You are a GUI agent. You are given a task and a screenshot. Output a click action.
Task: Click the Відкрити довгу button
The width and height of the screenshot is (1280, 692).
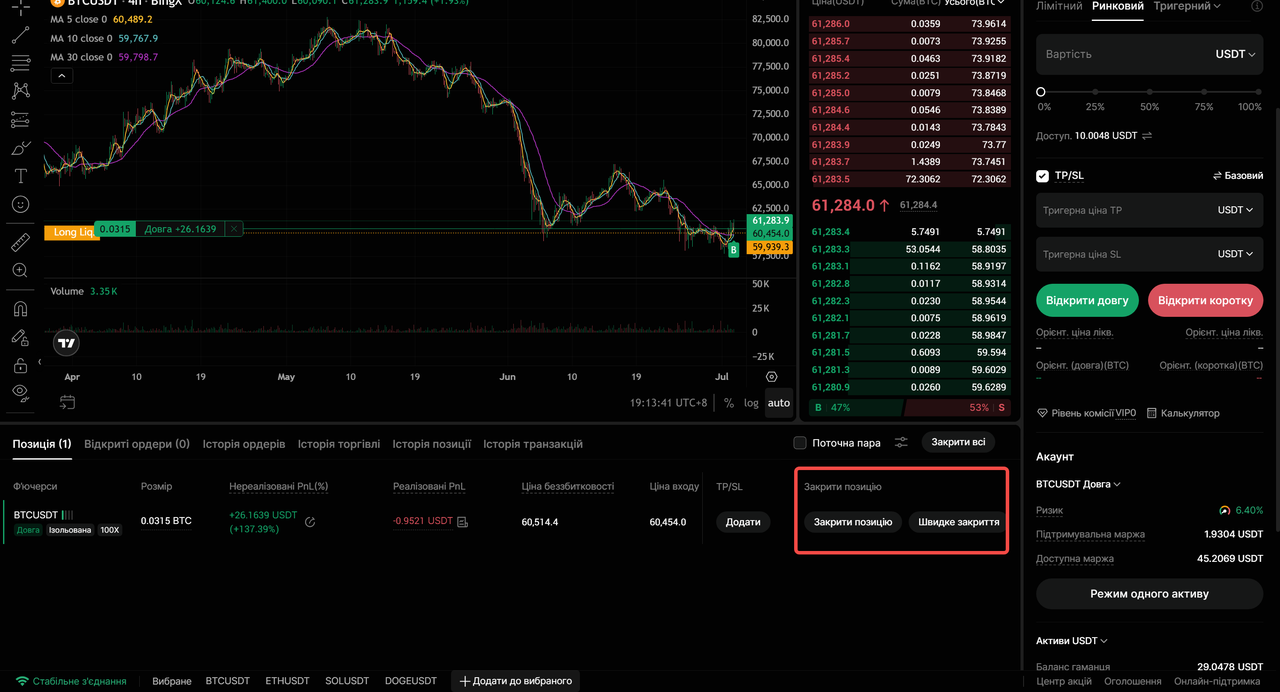[1088, 300]
